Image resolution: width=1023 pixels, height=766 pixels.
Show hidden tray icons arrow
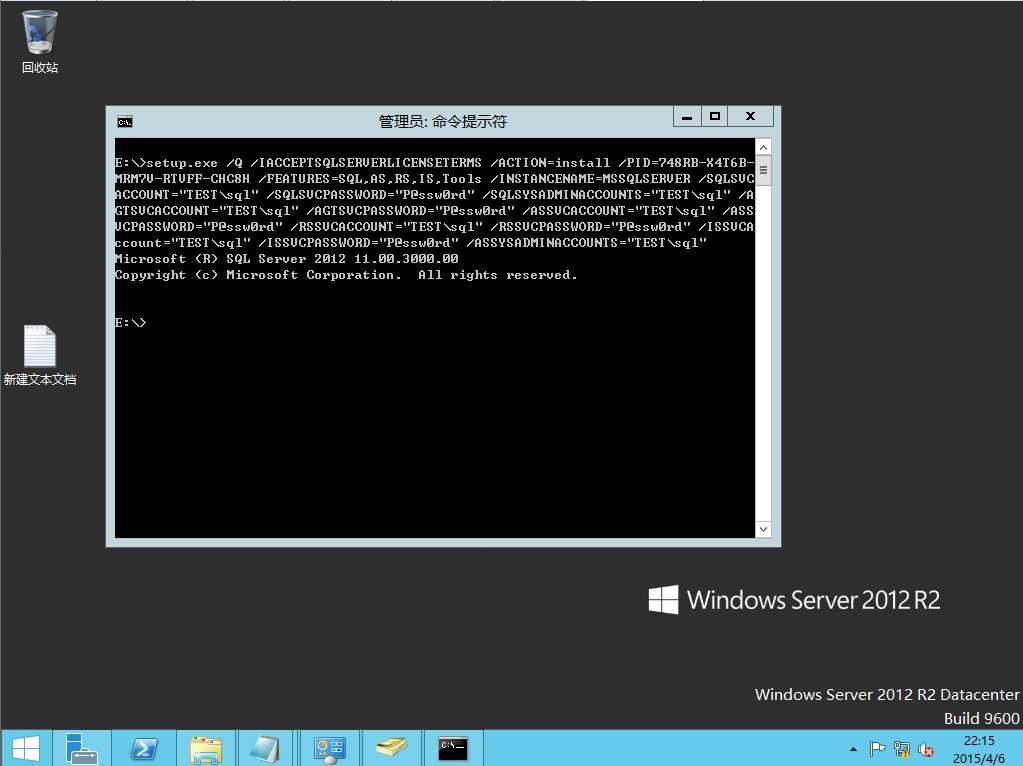(853, 749)
